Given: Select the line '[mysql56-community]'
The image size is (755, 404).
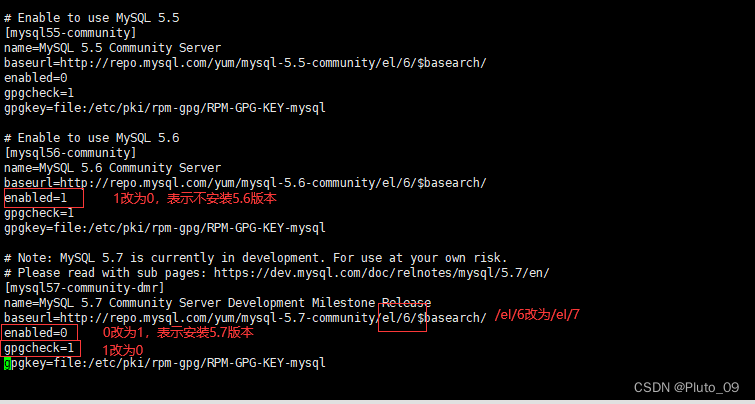Looking at the screenshot, I should click(70, 153).
